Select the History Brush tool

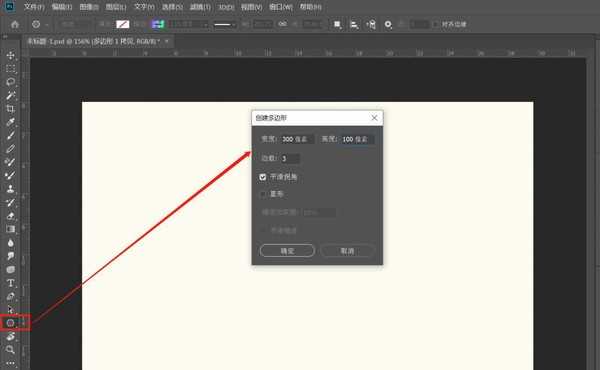tap(10, 202)
